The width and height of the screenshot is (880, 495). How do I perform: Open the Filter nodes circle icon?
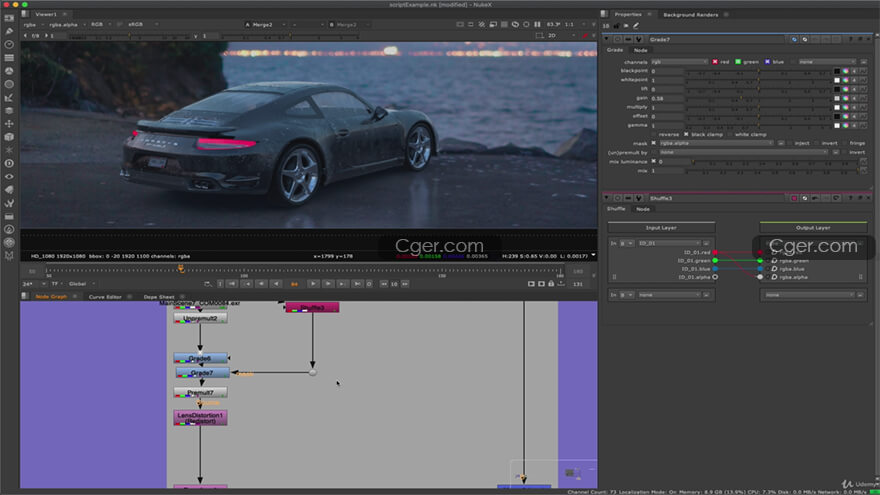(x=9, y=84)
